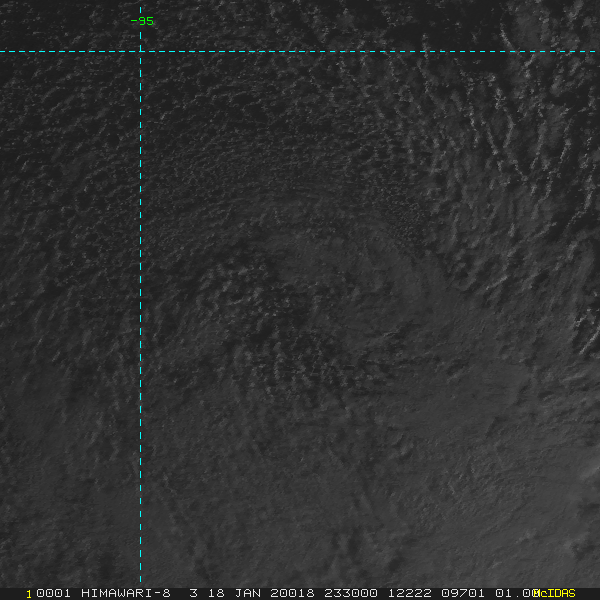This screenshot has width=600, height=600.
Task: Click the 0001 frame number in status line
Action: point(53,593)
